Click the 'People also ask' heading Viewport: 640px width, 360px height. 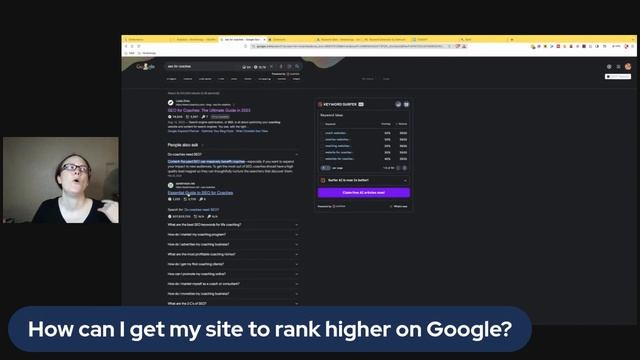coord(183,145)
